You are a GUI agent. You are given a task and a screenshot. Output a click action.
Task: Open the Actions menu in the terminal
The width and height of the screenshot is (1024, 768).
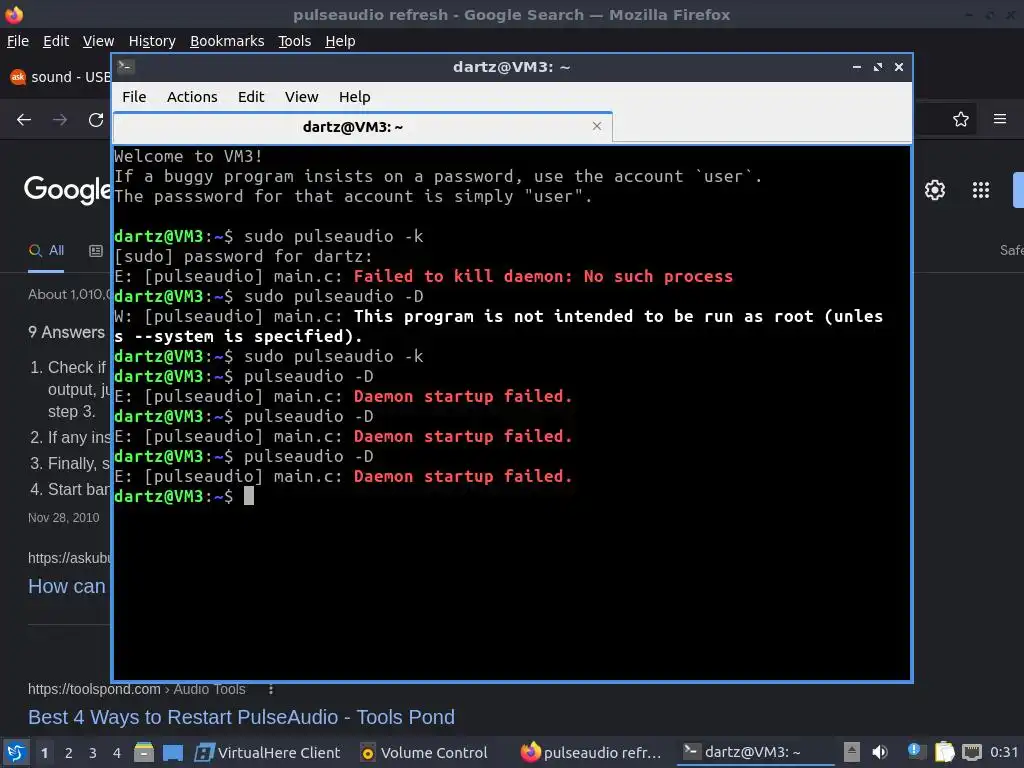coord(192,97)
